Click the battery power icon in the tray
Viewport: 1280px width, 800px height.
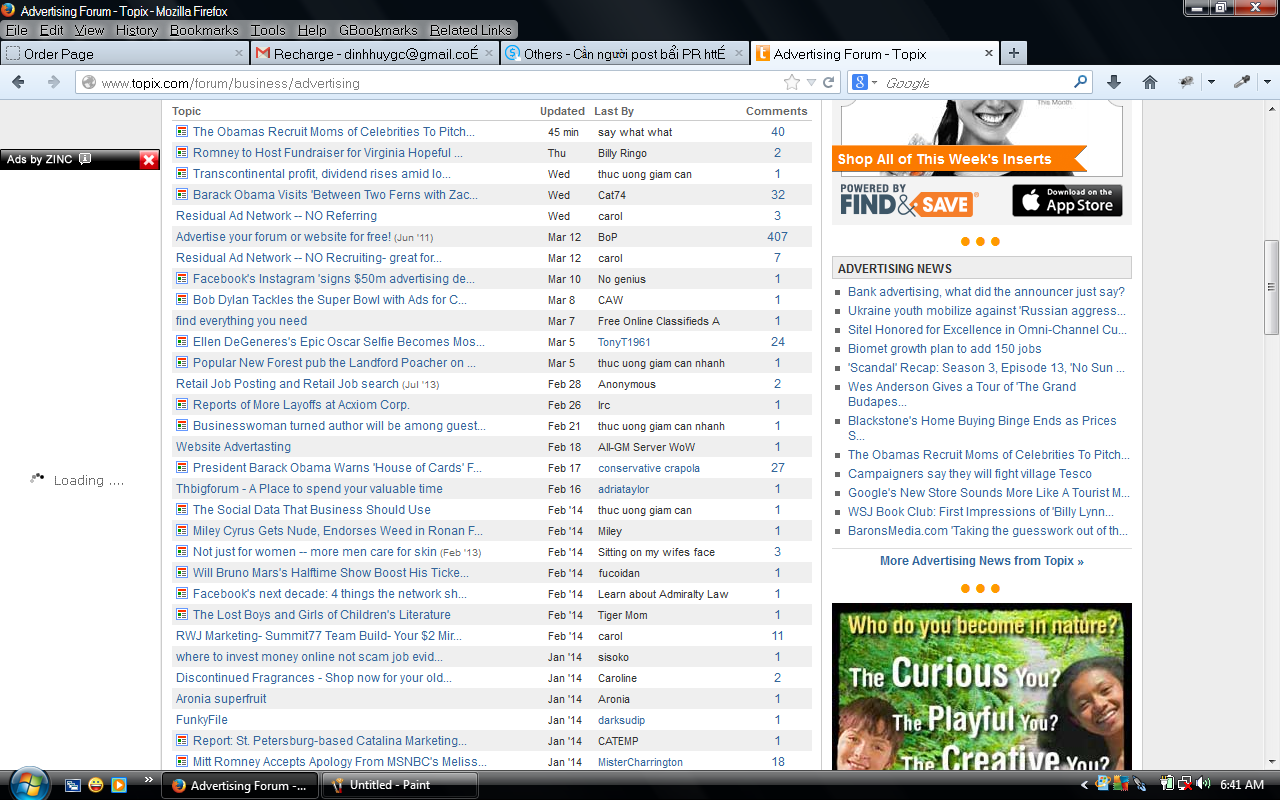[1166, 784]
